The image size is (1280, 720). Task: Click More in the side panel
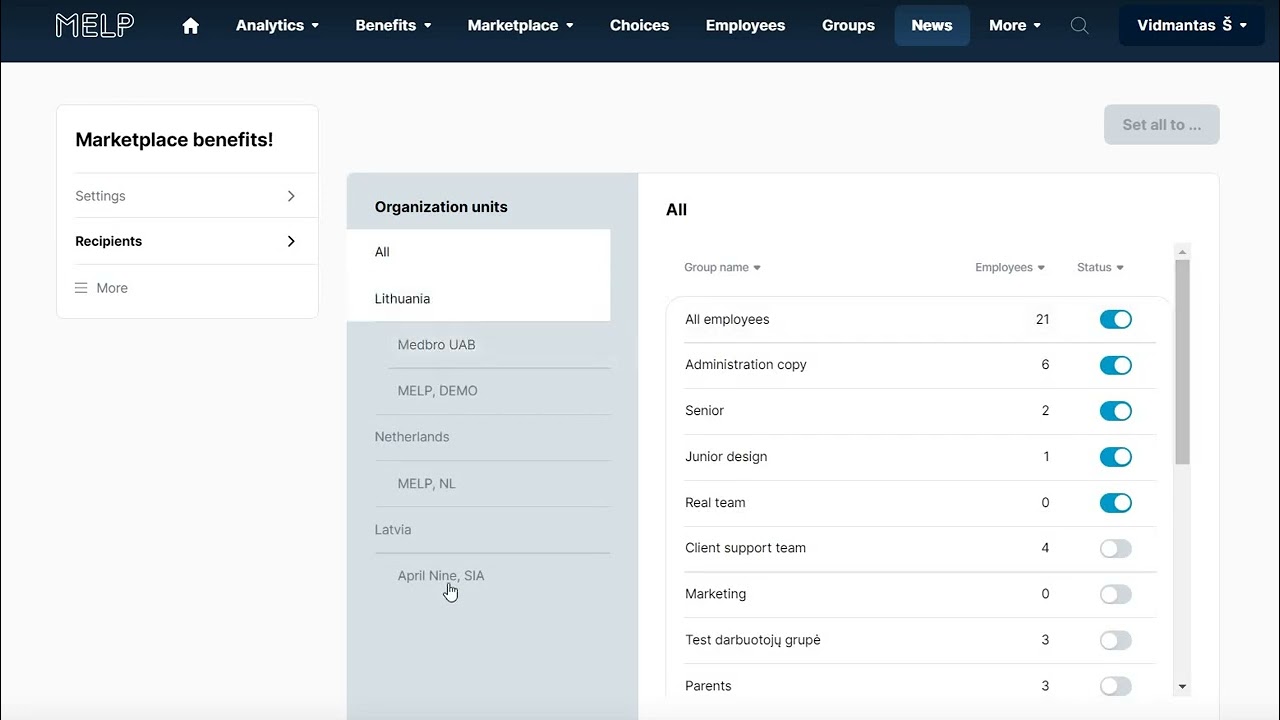(112, 288)
